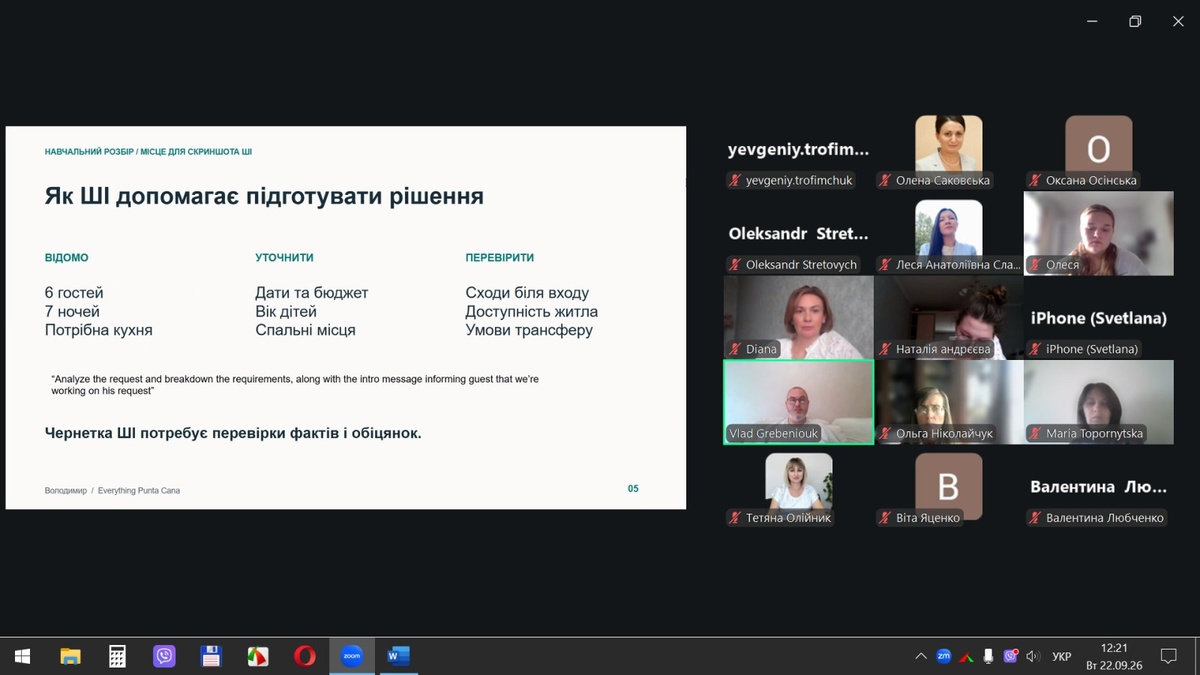
Task: Open the Calculator taskbar icon
Action: pyautogui.click(x=117, y=656)
